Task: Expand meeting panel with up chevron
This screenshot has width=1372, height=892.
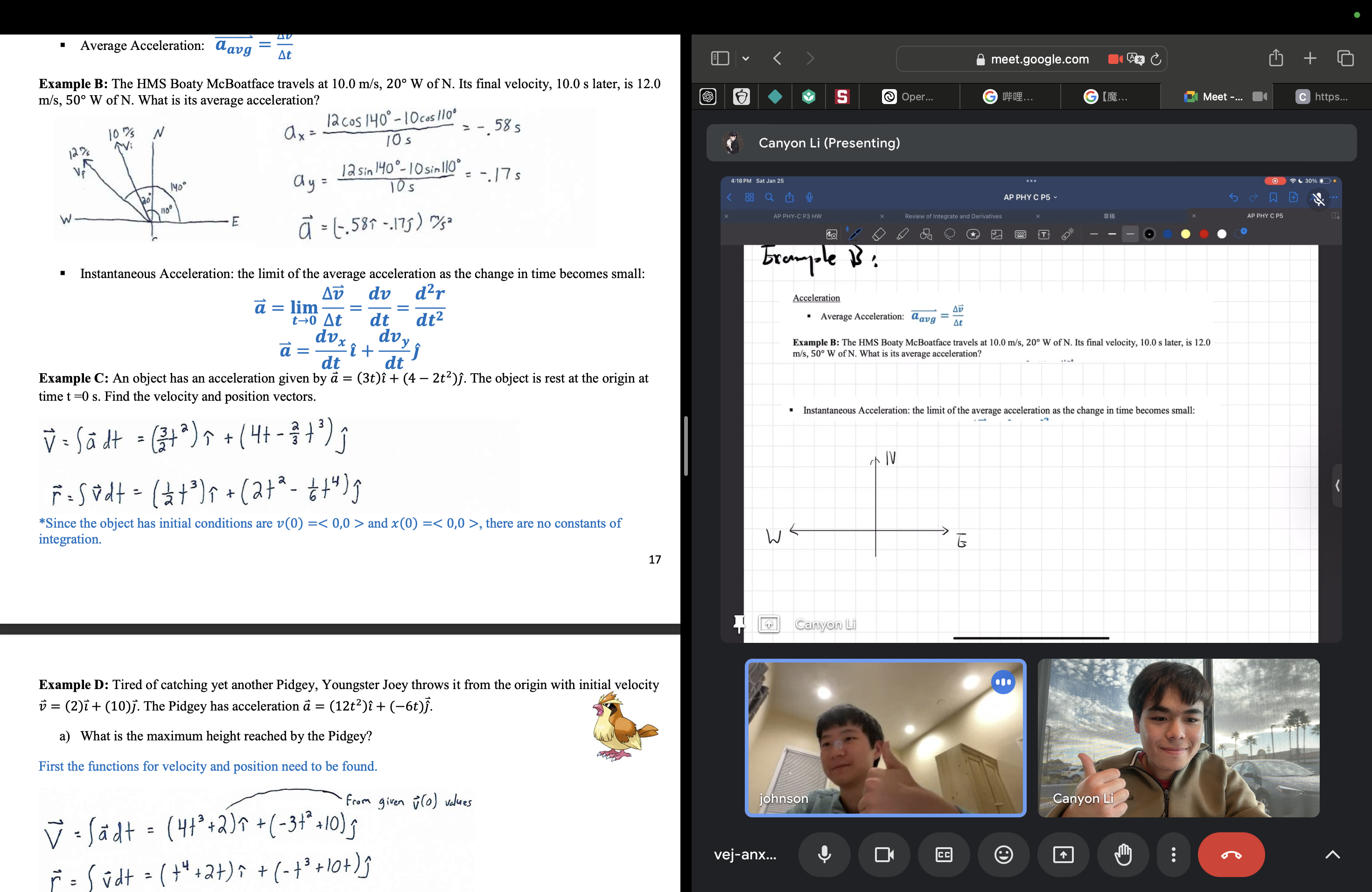Action: 1332,855
